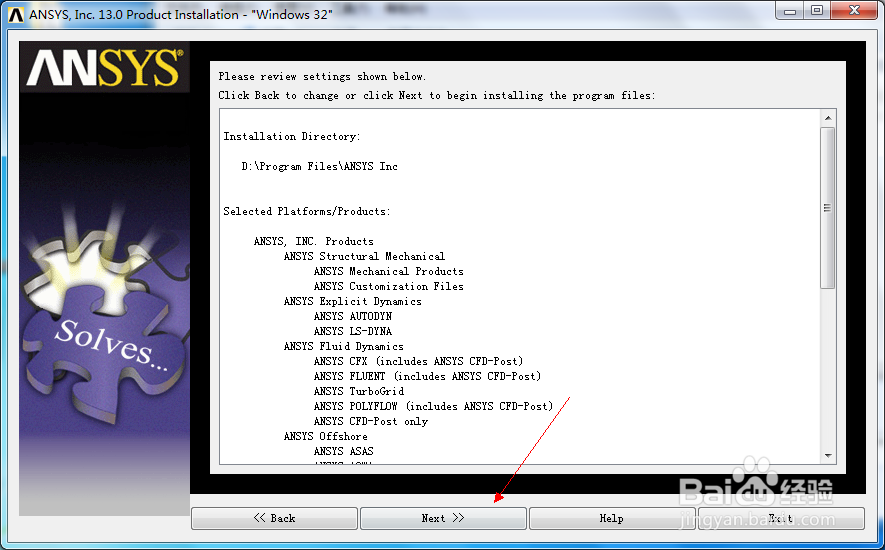
Task: Click the Exit button
Action: click(x=781, y=518)
